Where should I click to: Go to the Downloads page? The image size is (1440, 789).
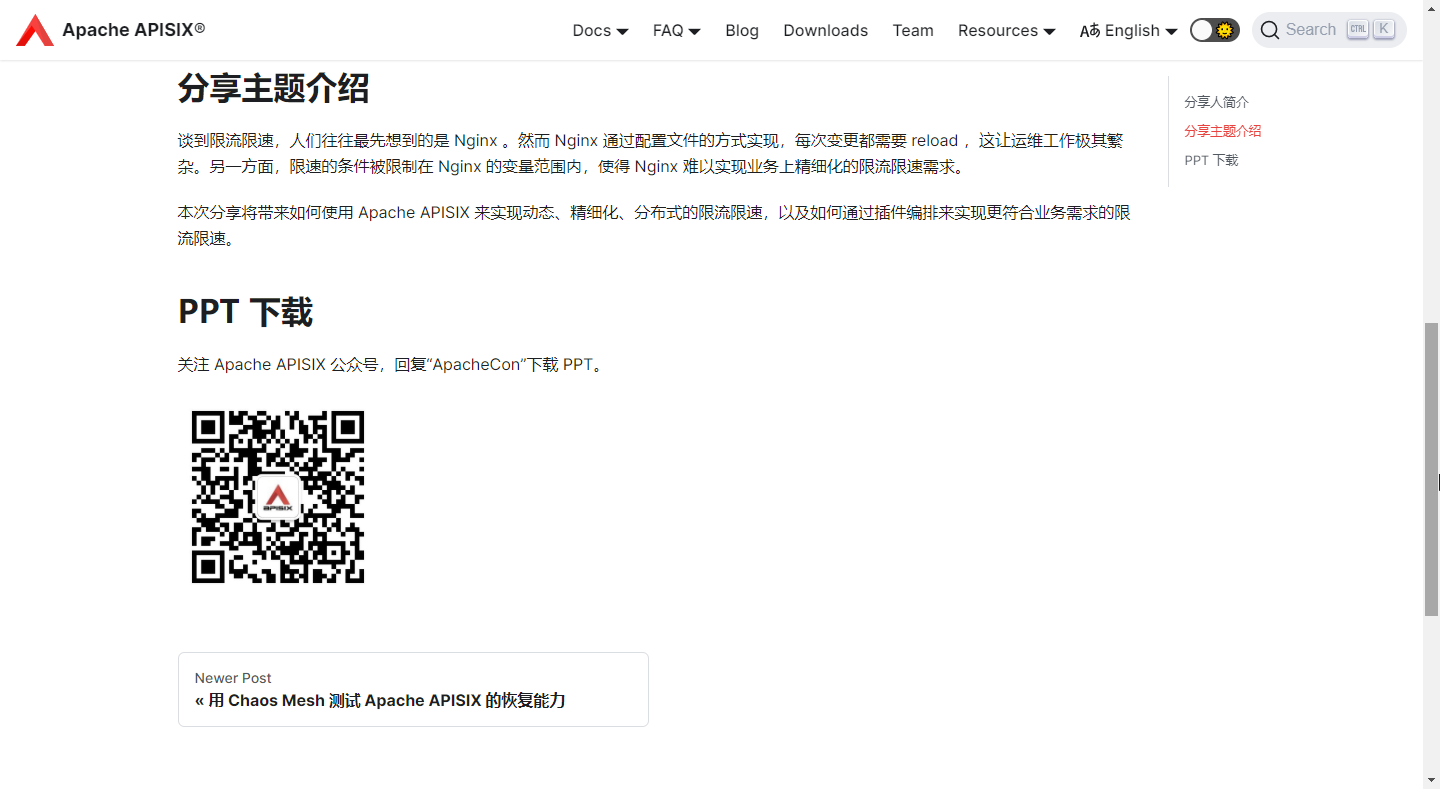pos(825,31)
